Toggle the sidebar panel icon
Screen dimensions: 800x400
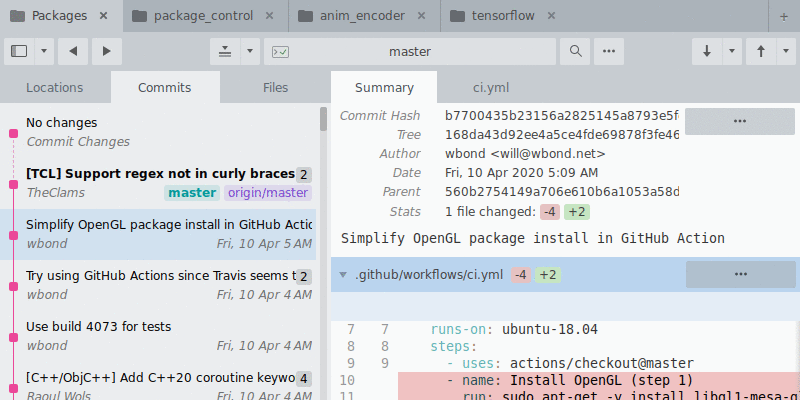tap(19, 52)
